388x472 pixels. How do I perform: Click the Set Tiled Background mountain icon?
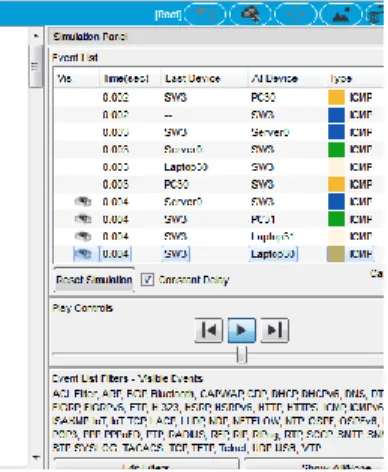tap(341, 14)
